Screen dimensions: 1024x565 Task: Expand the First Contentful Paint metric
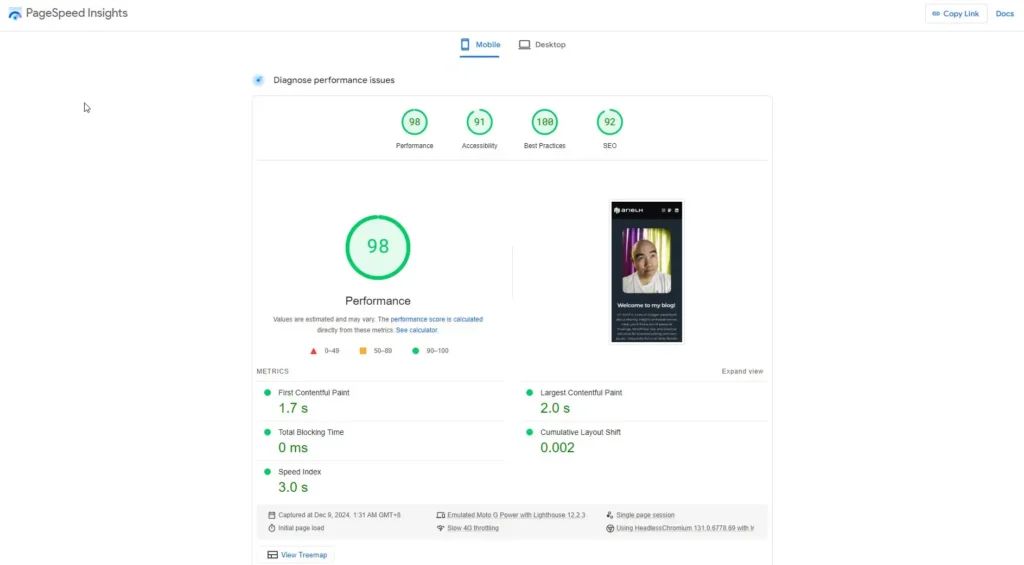point(313,393)
